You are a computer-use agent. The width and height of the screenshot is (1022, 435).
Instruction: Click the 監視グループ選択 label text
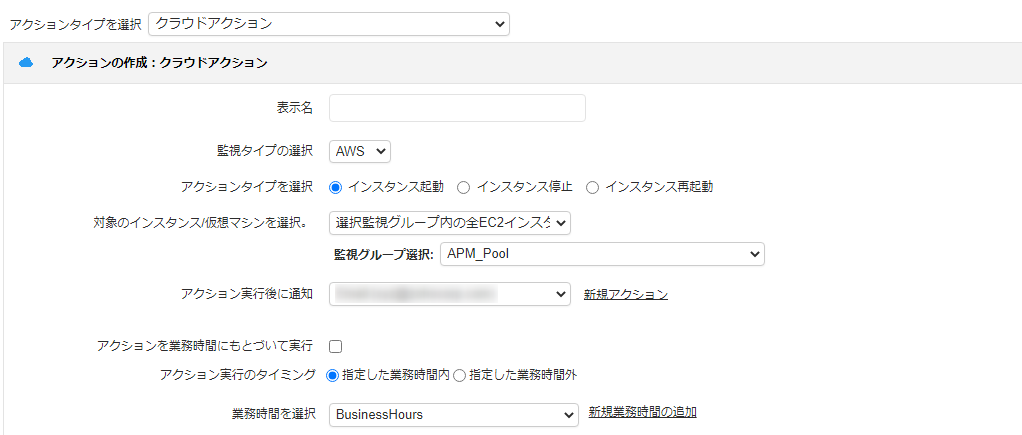(383, 255)
